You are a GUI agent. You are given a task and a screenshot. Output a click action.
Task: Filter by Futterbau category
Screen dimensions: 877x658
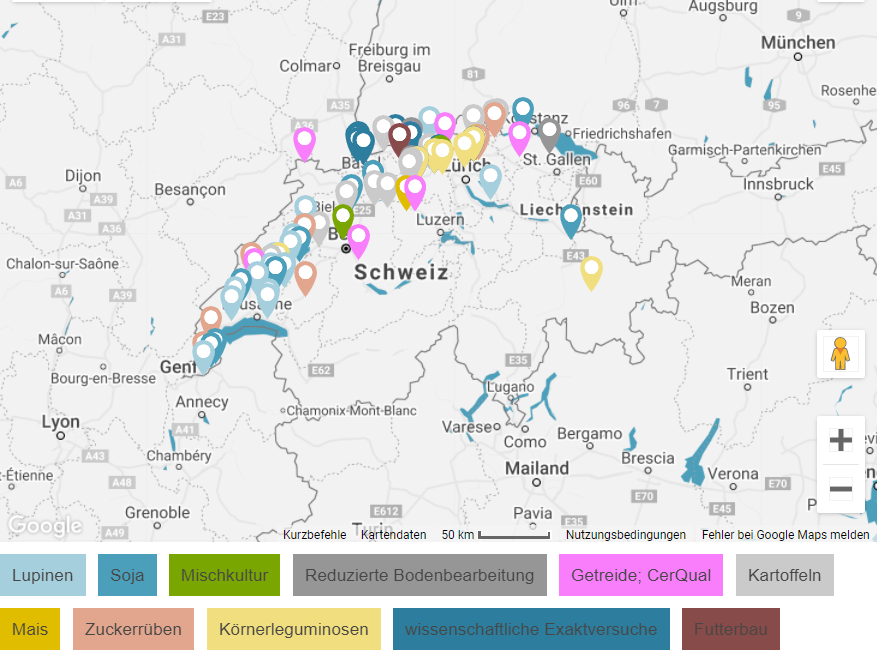[x=730, y=629]
